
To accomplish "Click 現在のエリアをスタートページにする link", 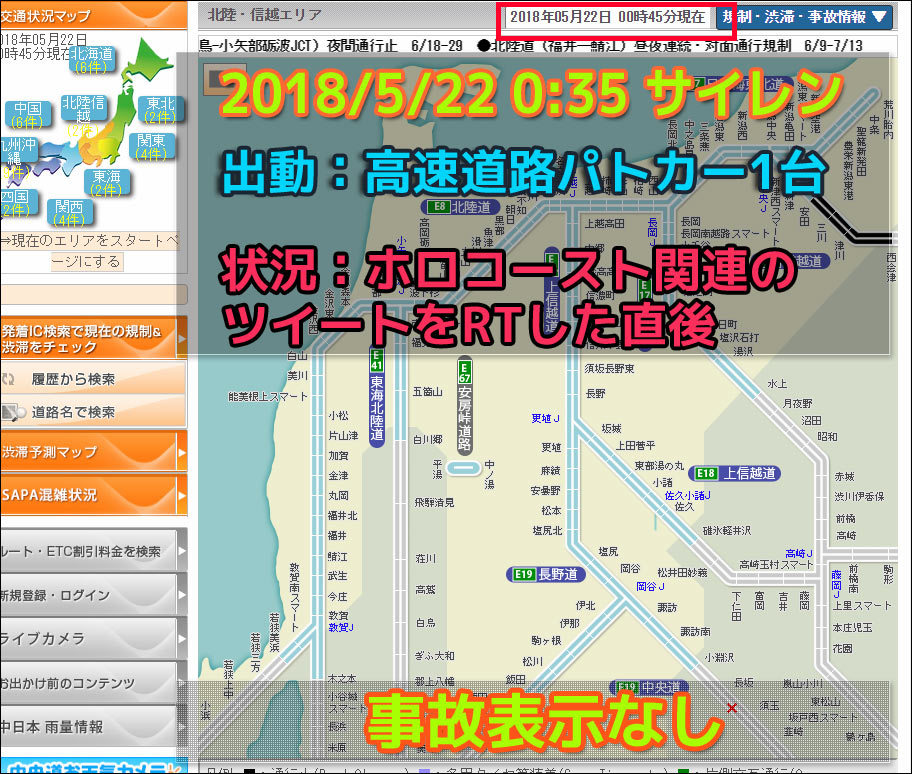I will point(88,251).
